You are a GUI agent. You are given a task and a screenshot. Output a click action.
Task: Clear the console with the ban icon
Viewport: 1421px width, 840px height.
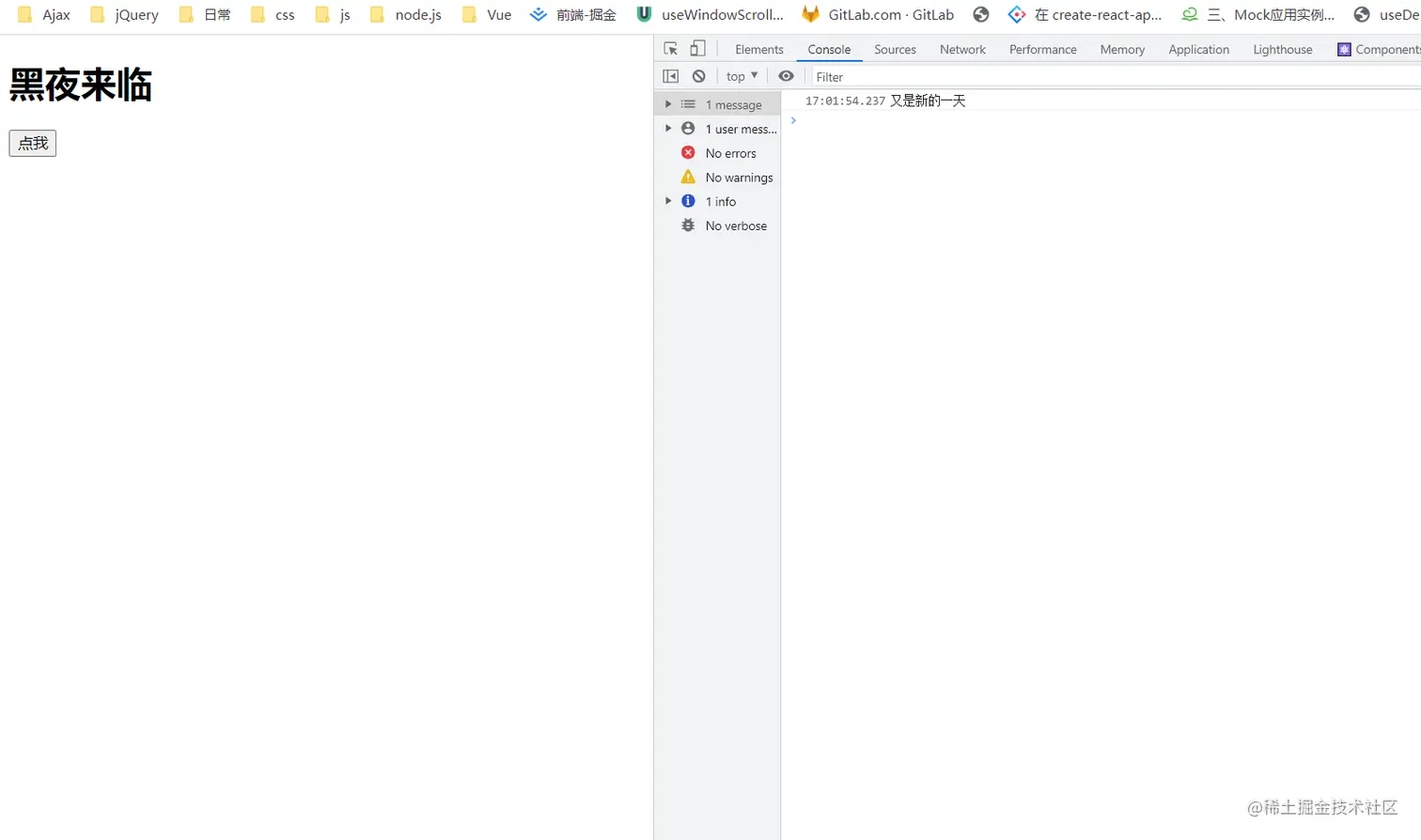[x=698, y=76]
